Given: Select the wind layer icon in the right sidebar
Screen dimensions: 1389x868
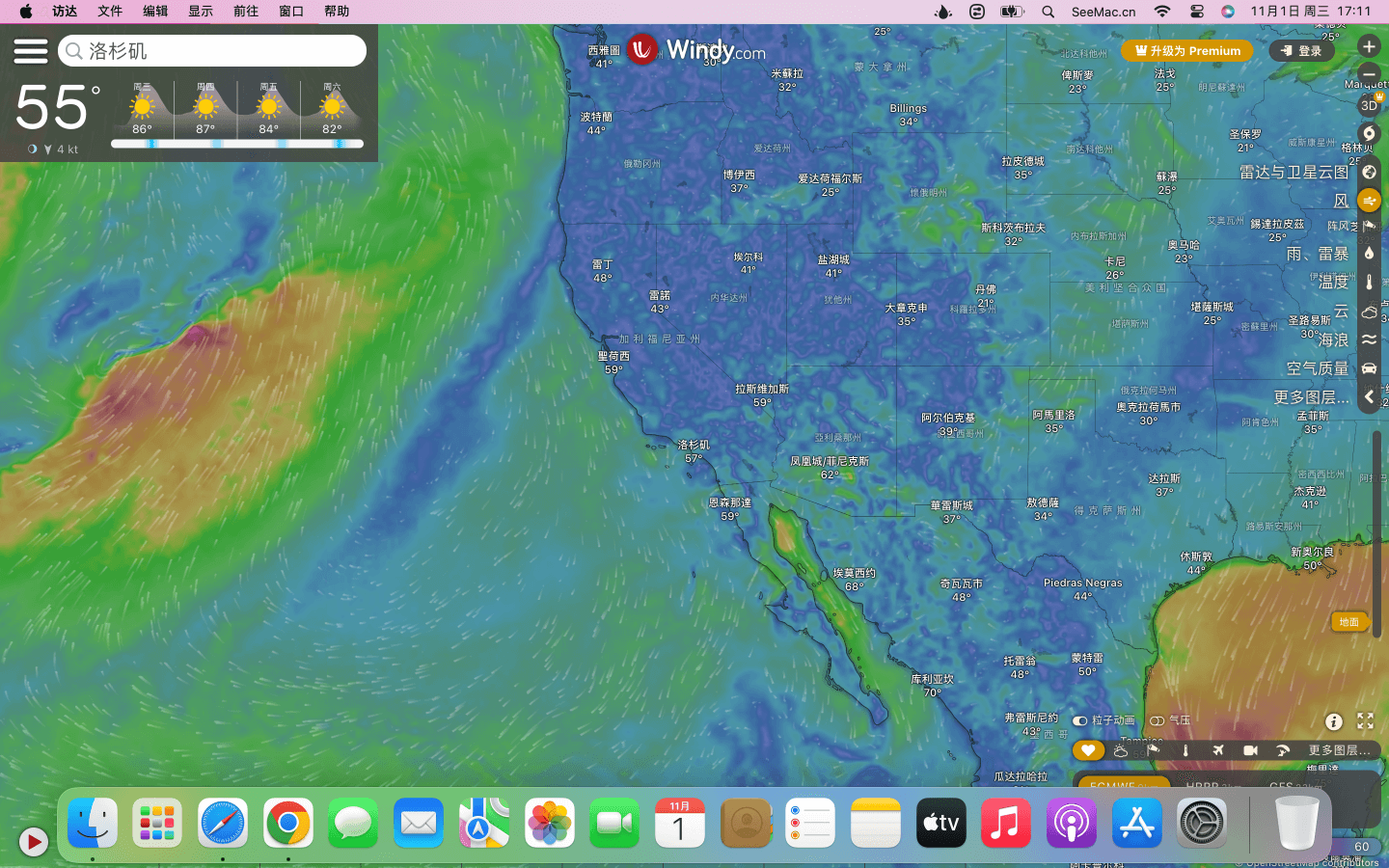Looking at the screenshot, I should 1369,201.
